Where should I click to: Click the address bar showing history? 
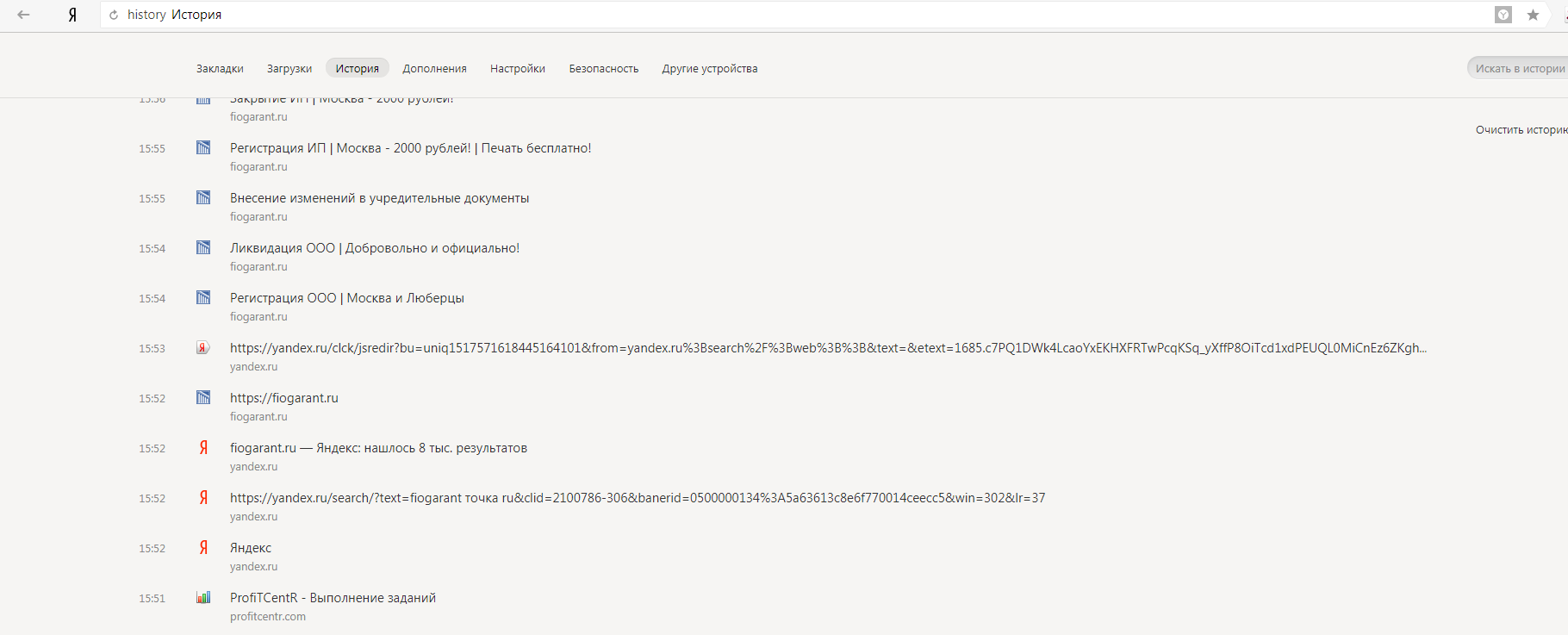[x=775, y=15]
